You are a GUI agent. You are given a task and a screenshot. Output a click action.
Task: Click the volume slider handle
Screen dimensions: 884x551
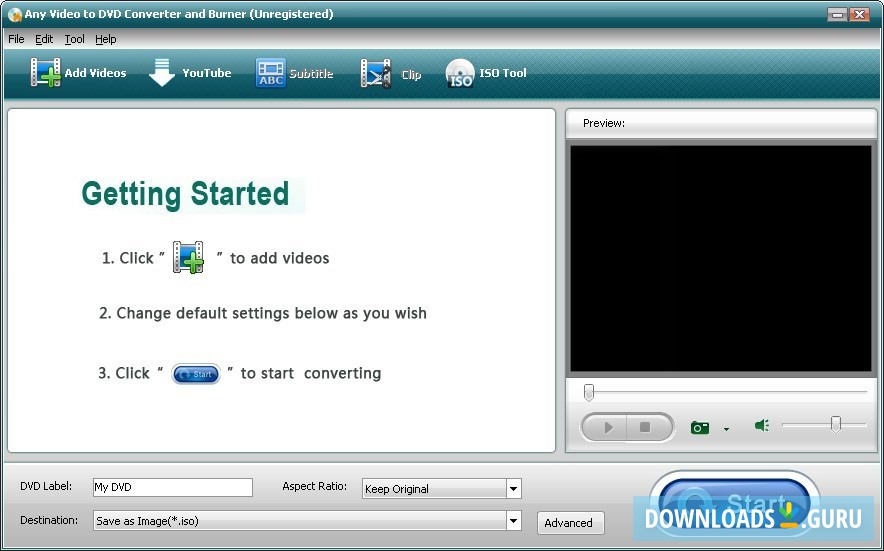[836, 424]
